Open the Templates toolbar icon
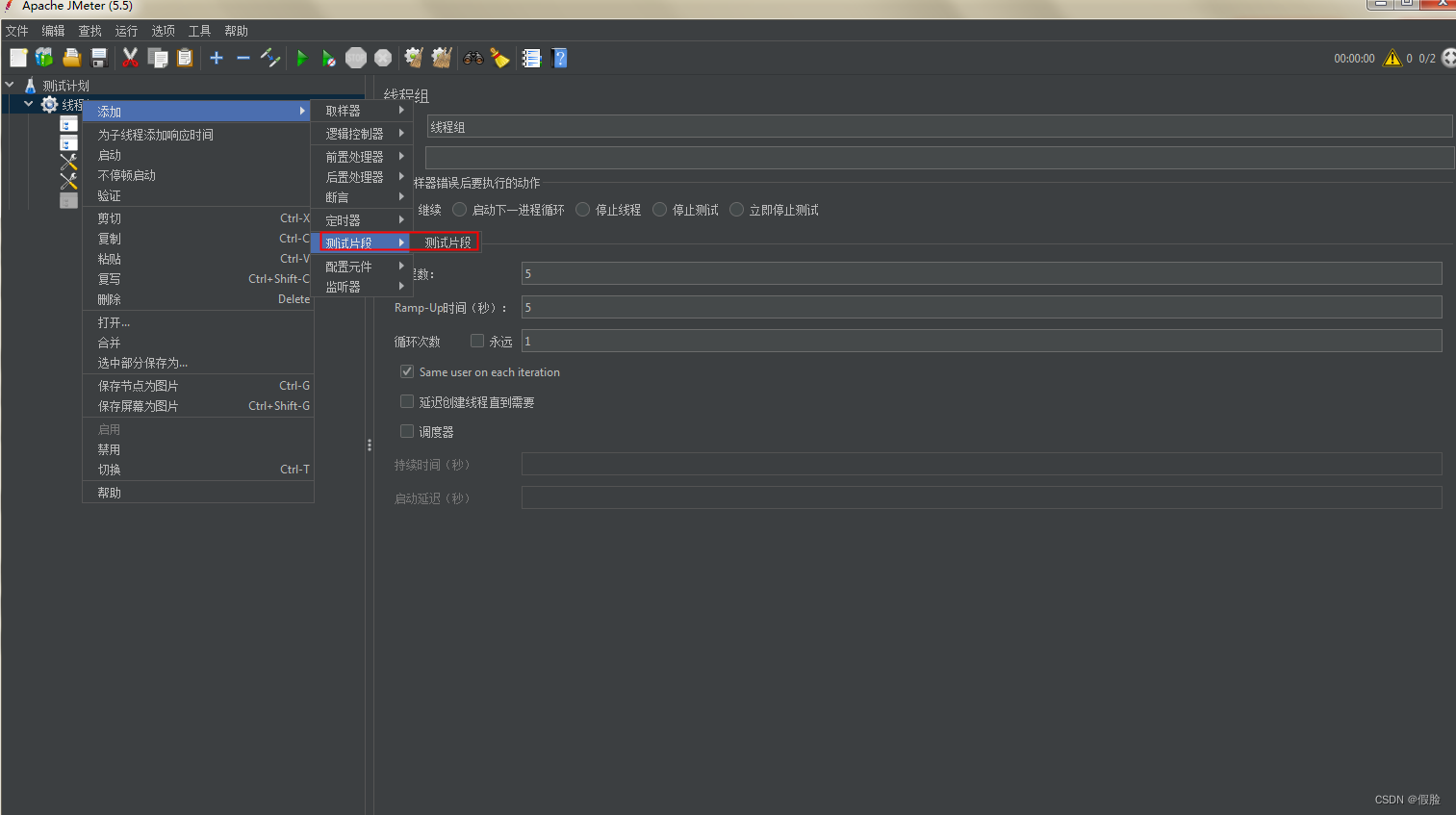This screenshot has width=1456, height=815. (44, 58)
